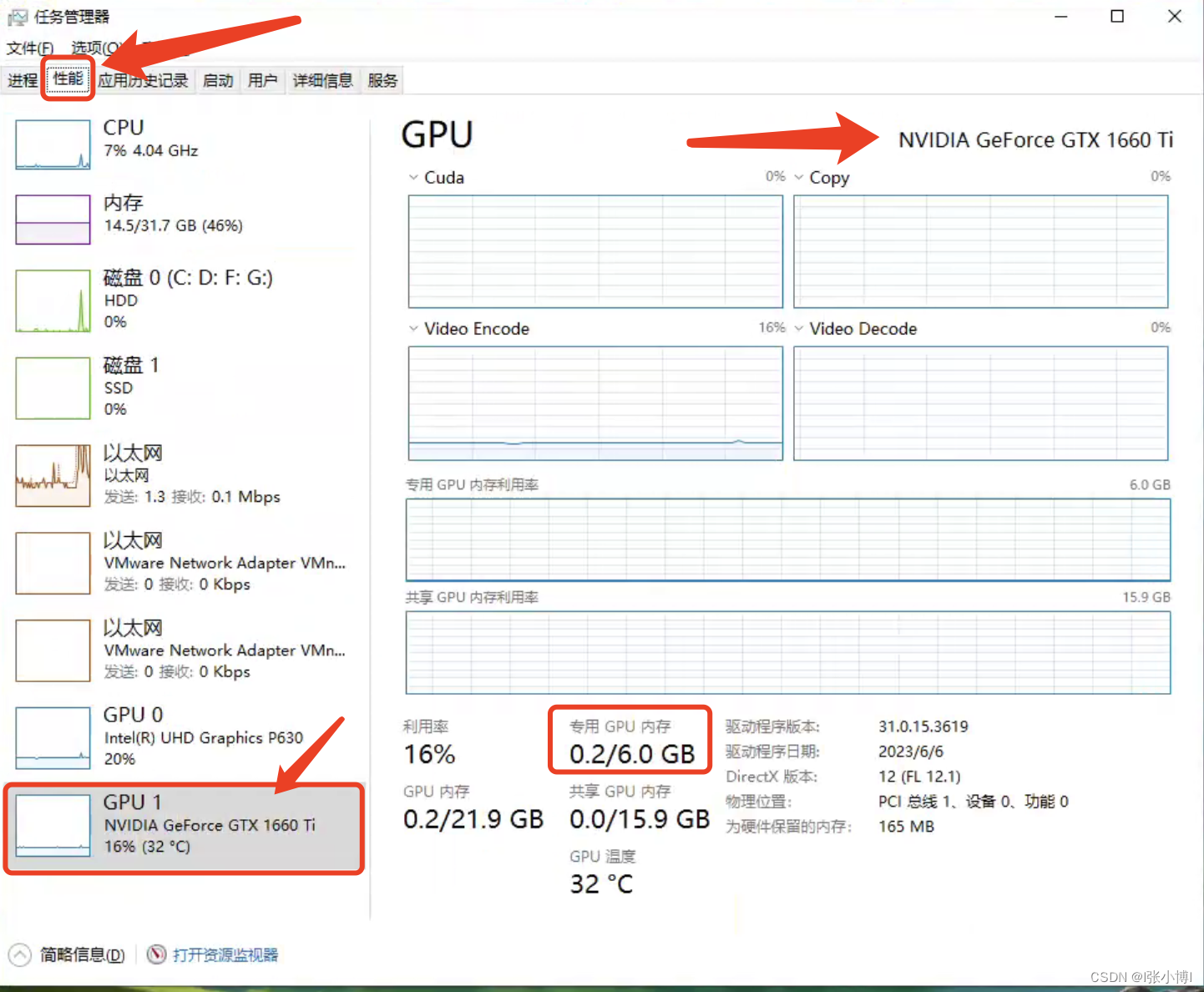Viewport: 1204px width, 992px height.
Task: Select GPU 1 GTX 1660 Ti thumbnail
Action: [53, 826]
